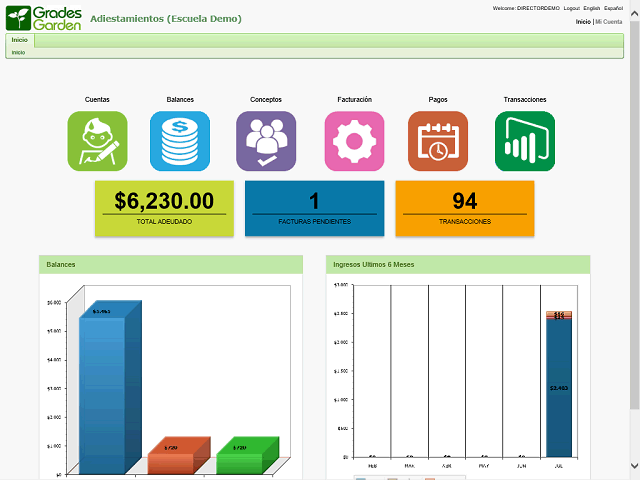Click the Grades Garden logo

point(44,18)
